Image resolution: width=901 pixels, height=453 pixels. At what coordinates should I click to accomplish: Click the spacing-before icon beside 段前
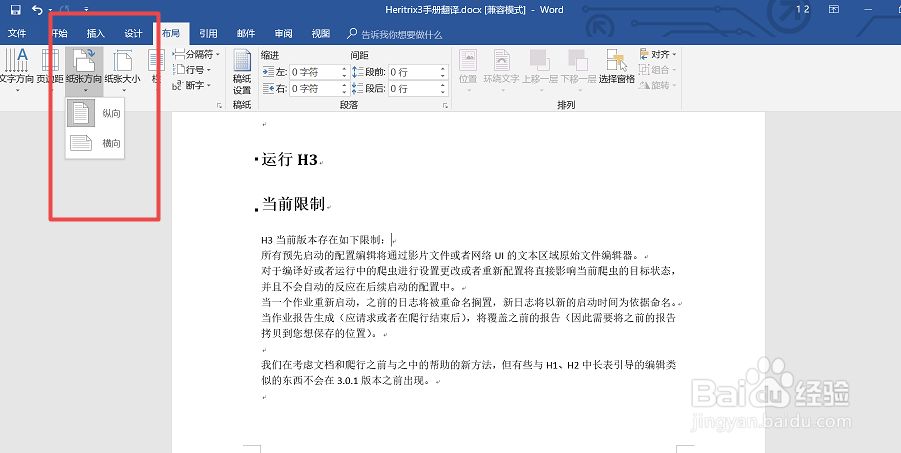(x=358, y=72)
